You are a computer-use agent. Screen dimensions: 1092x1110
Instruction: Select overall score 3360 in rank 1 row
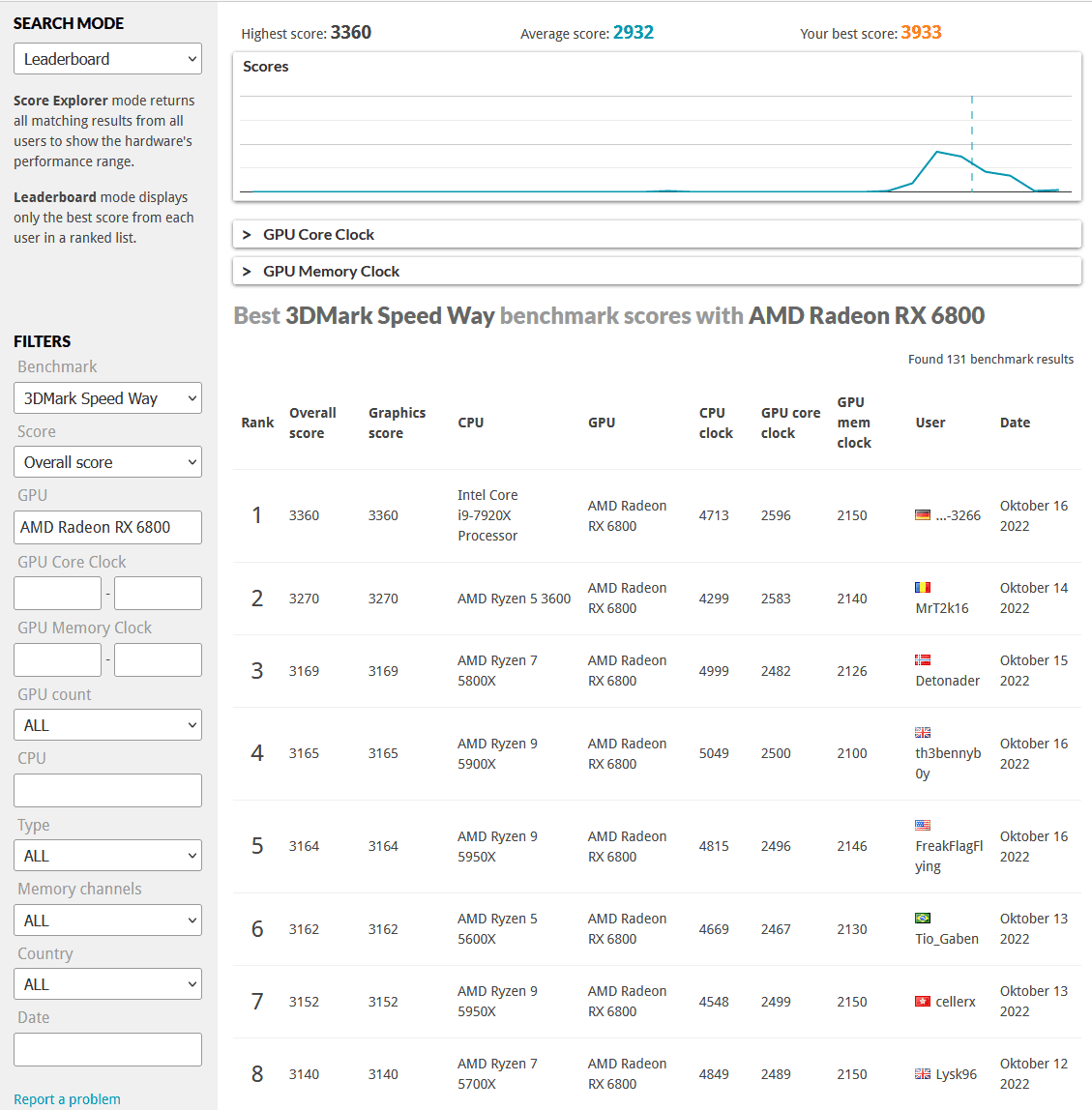click(x=304, y=515)
